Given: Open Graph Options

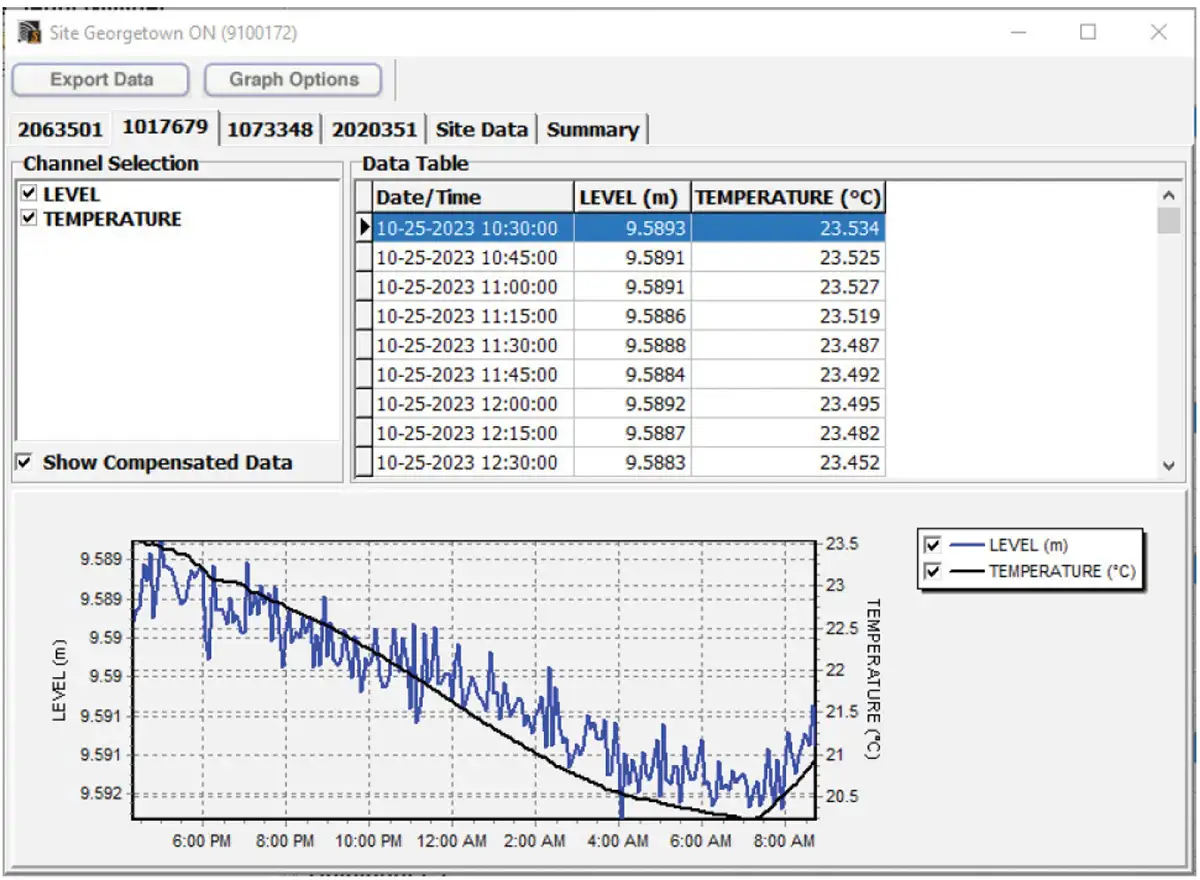Looking at the screenshot, I should 293,79.
